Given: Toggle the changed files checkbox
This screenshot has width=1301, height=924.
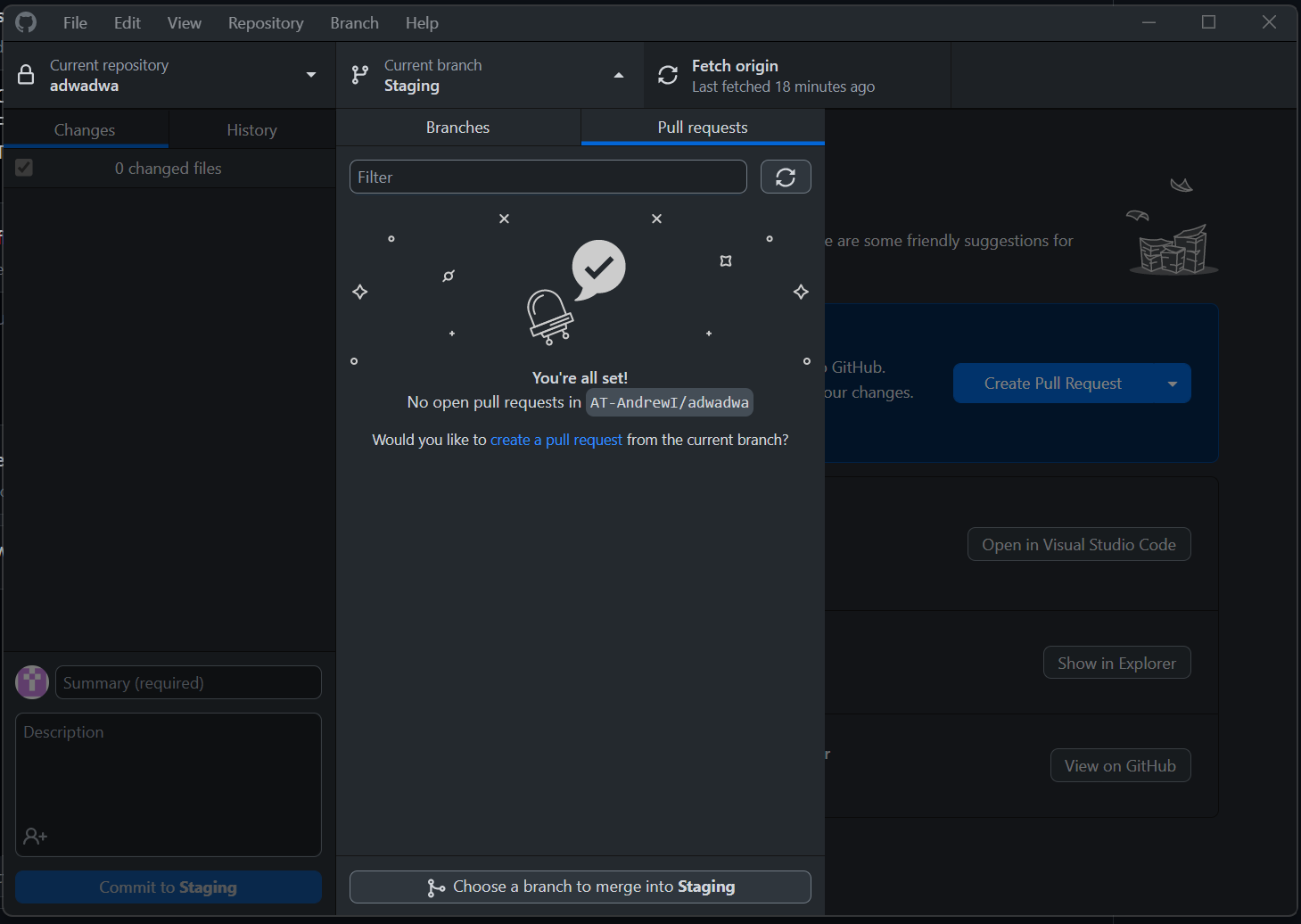Looking at the screenshot, I should (24, 168).
